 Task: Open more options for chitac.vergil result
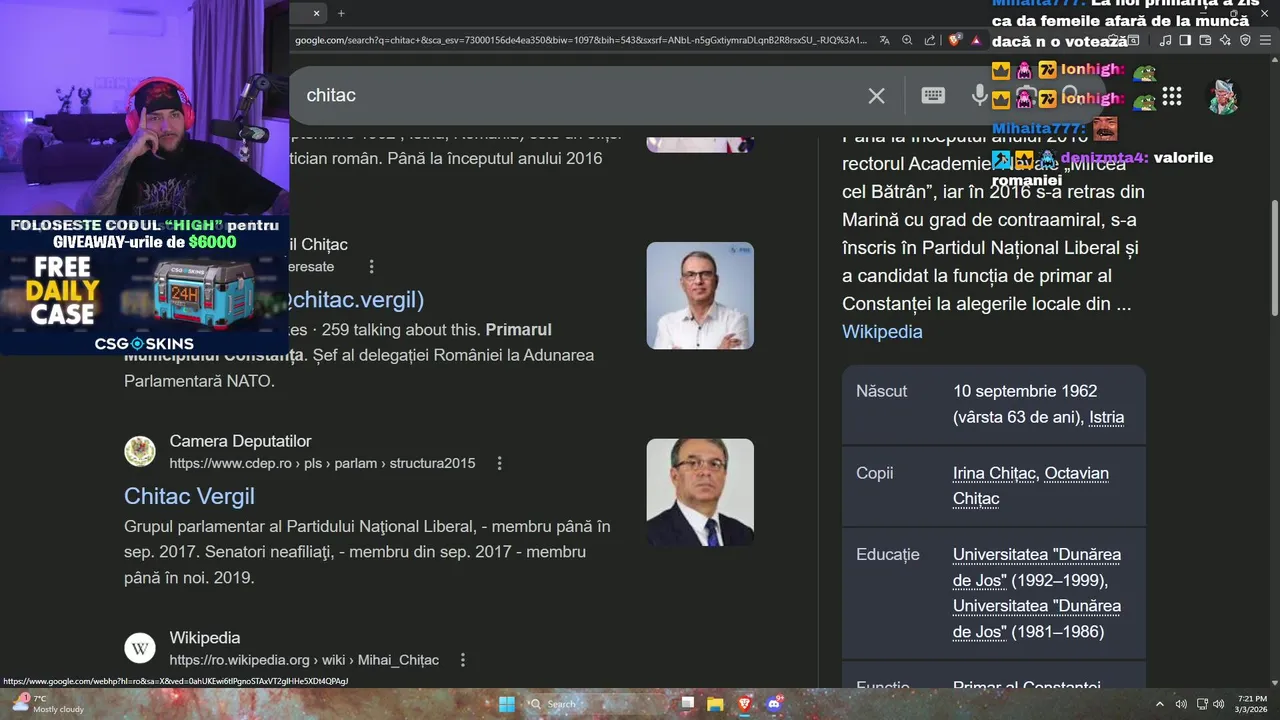[x=372, y=267]
